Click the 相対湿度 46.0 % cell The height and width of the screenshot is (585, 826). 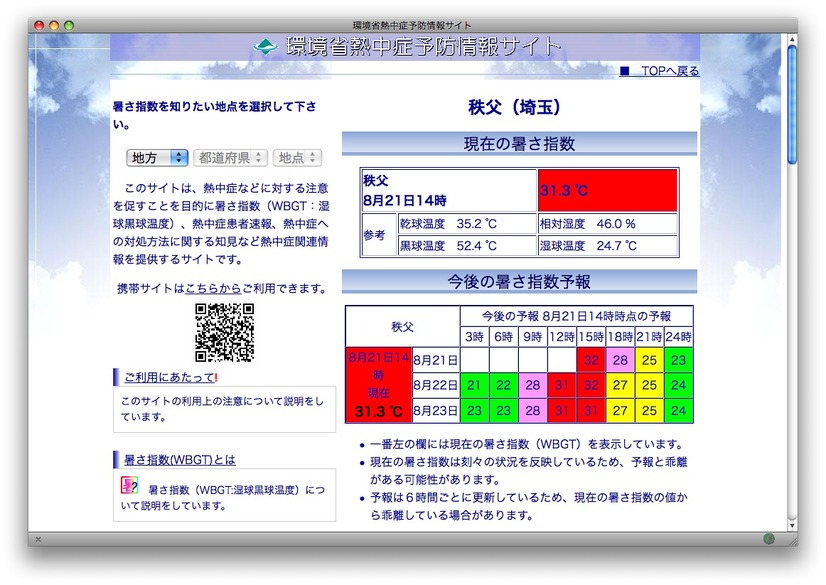pos(607,224)
